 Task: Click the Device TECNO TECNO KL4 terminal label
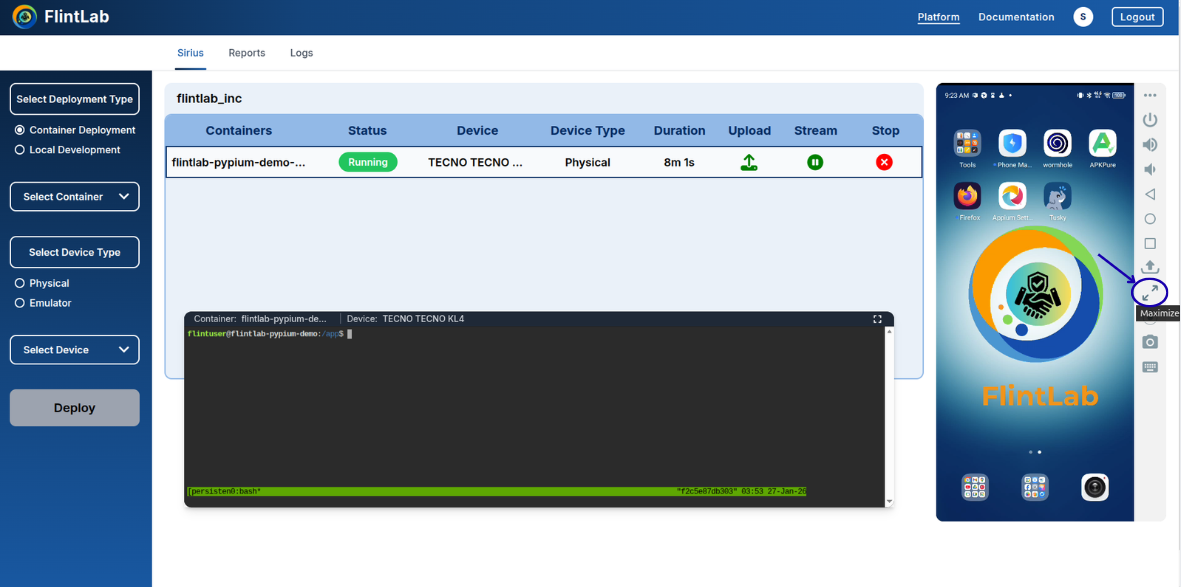pyautogui.click(x=405, y=319)
